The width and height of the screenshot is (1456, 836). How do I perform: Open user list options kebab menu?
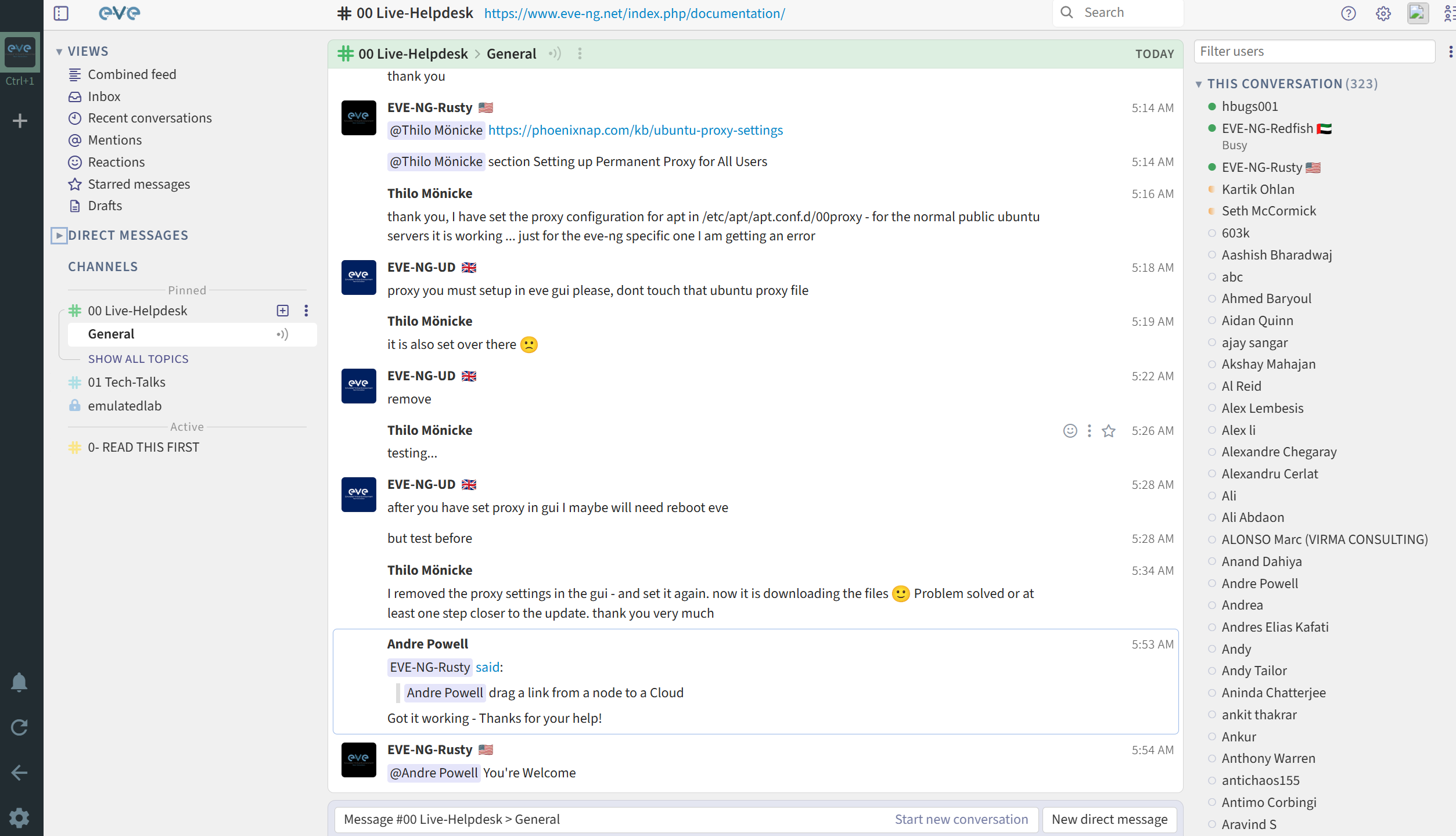click(1450, 52)
